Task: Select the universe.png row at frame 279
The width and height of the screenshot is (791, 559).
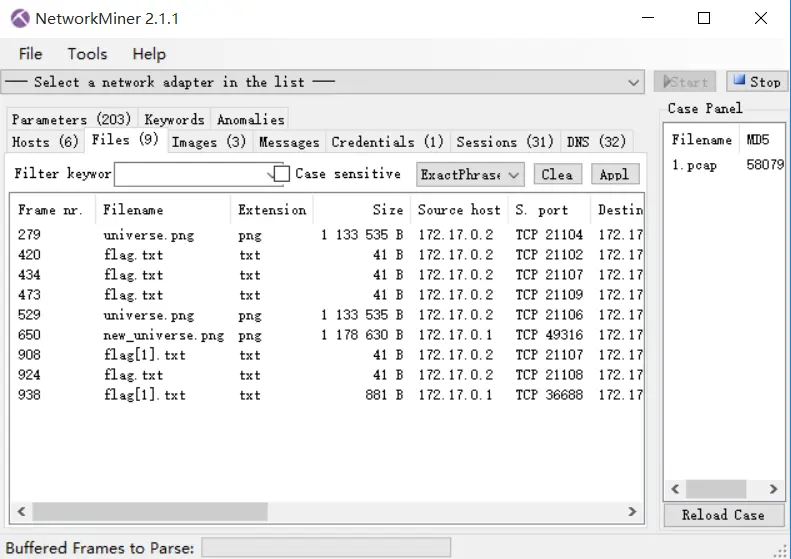Action: pyautogui.click(x=327, y=235)
